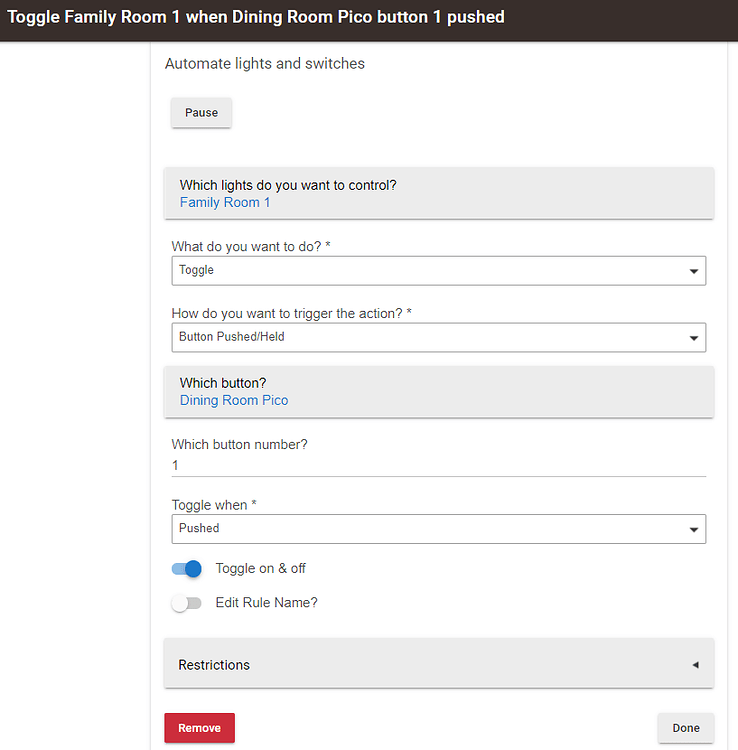Click the arrow icon on the trigger action dropdown

(694, 338)
